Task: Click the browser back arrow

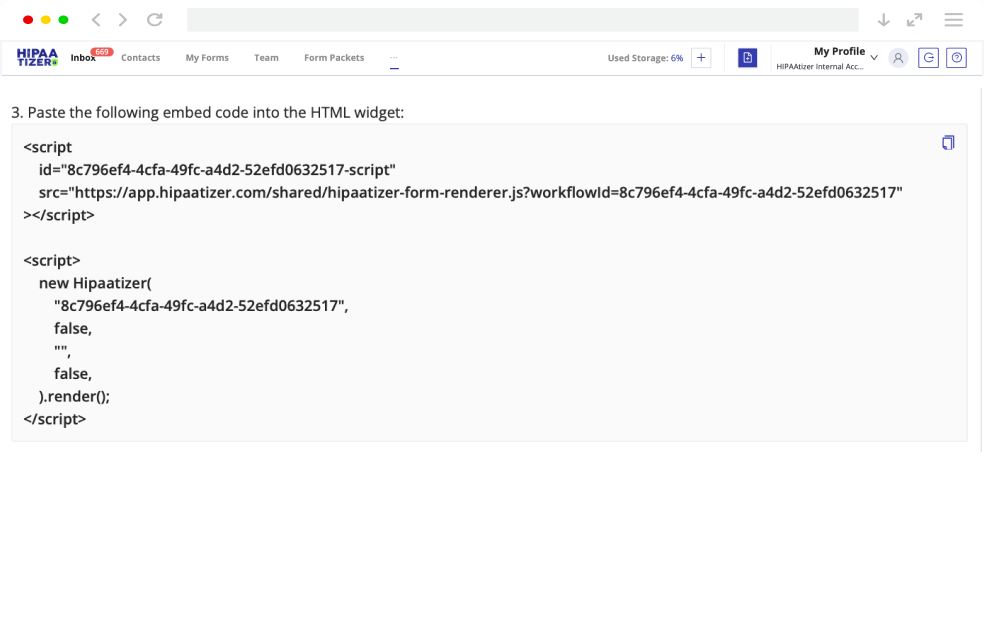Action: click(x=96, y=19)
